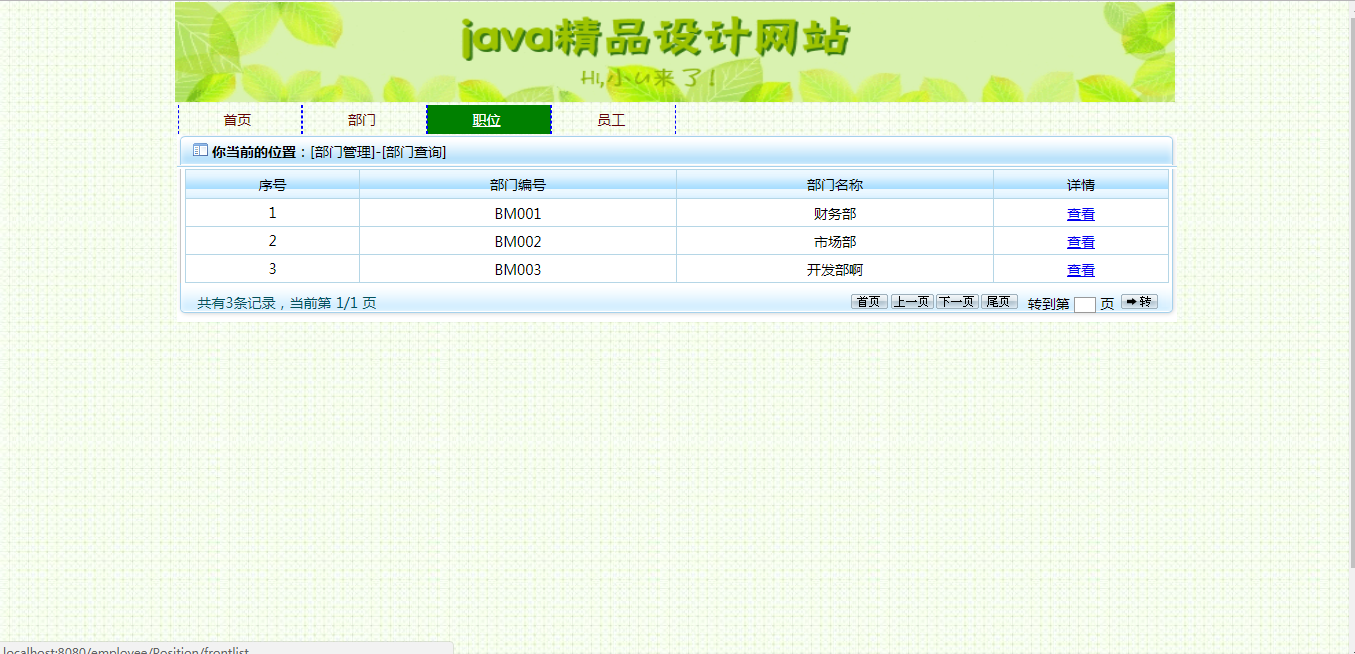Select the 市场部 department name cell
The height and width of the screenshot is (654, 1355).
click(x=835, y=241)
